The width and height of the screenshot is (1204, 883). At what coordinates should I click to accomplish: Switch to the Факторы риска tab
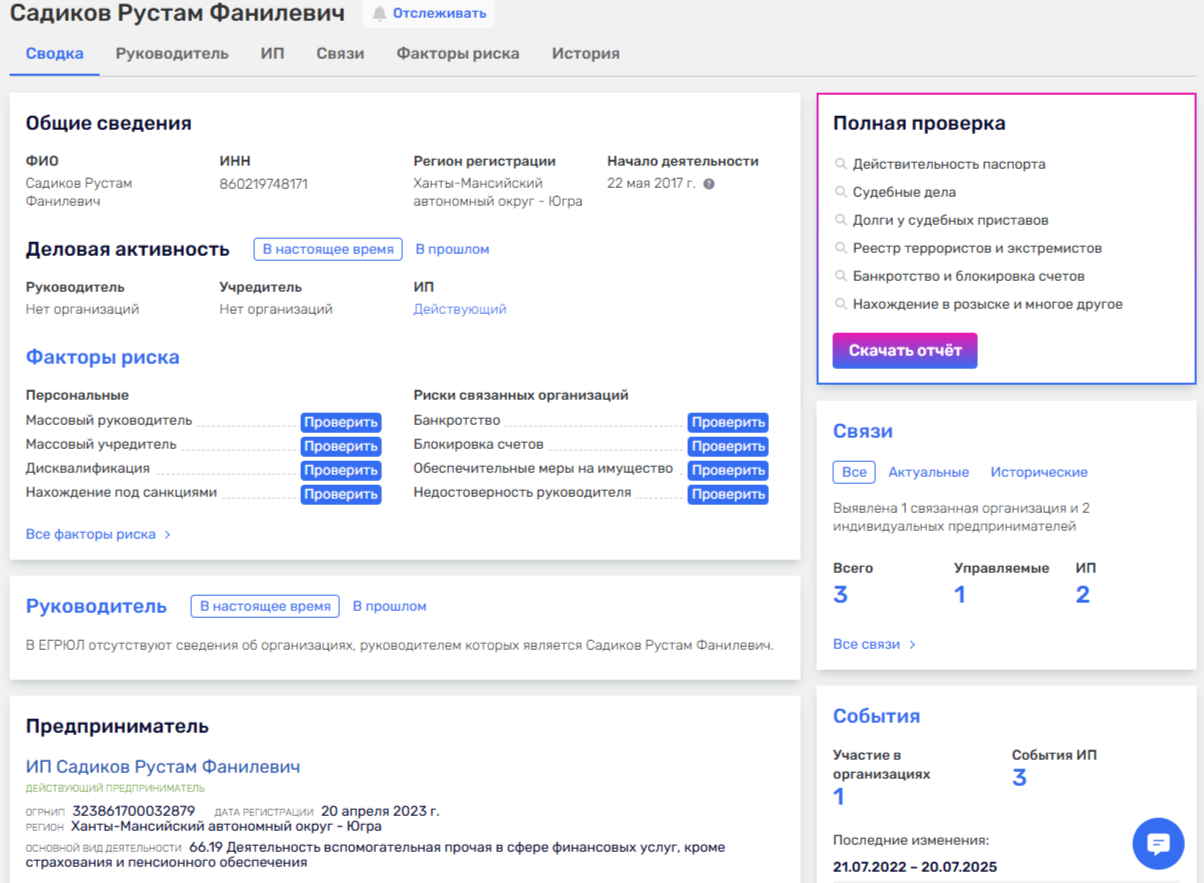coord(457,54)
